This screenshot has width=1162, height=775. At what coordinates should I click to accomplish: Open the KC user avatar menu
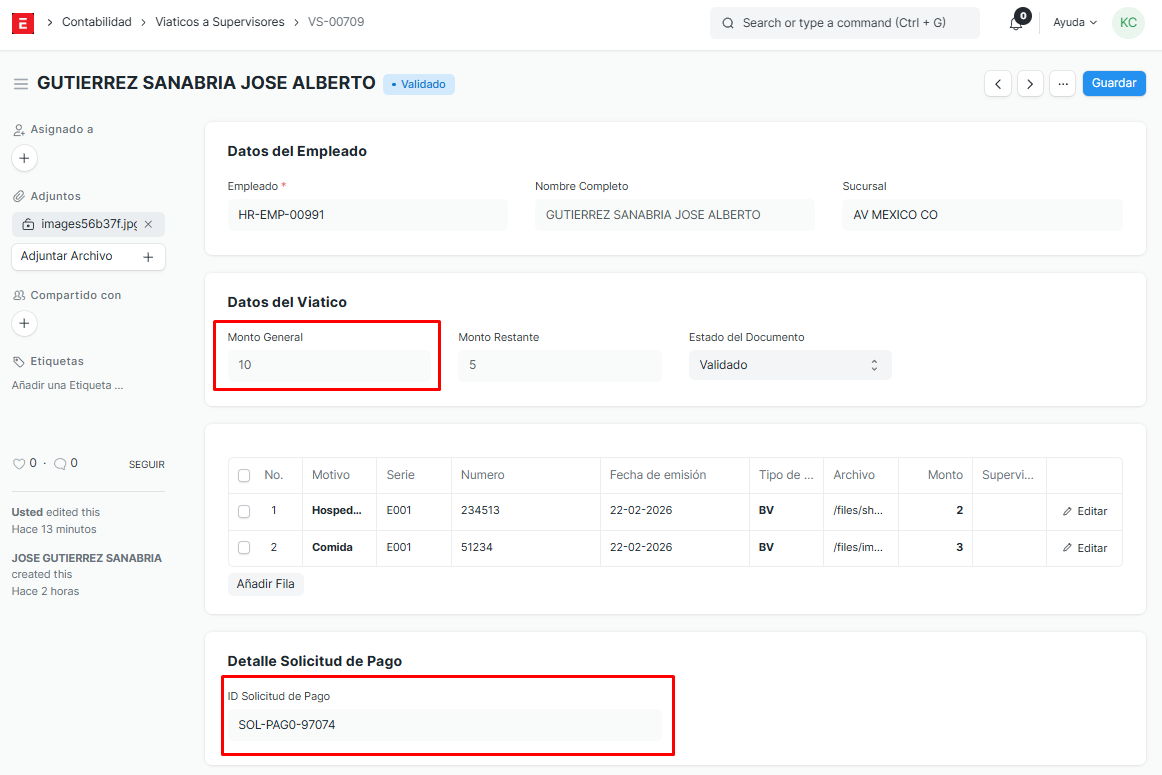pos(1128,22)
